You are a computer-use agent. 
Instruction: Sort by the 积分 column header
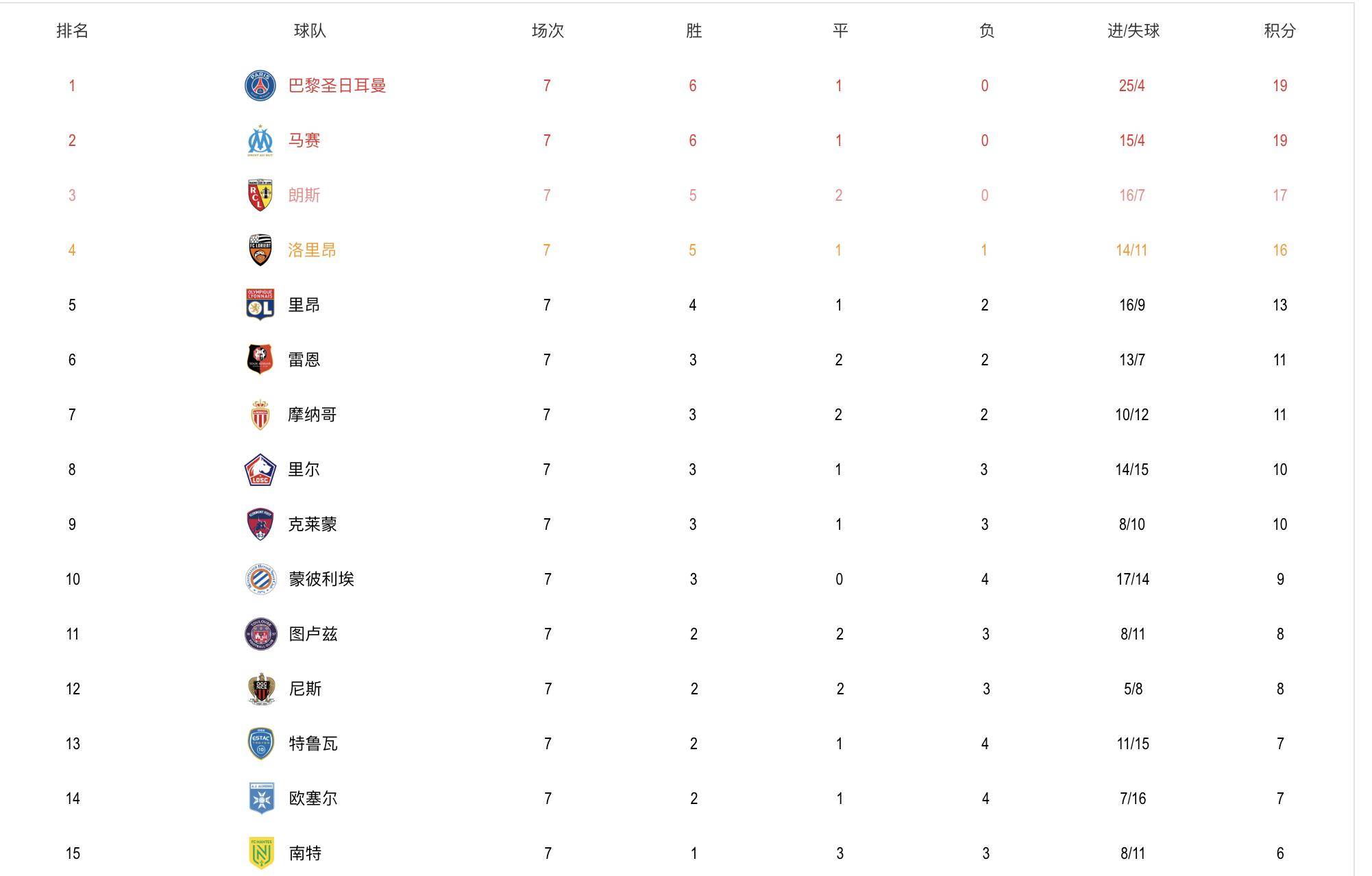1280,31
